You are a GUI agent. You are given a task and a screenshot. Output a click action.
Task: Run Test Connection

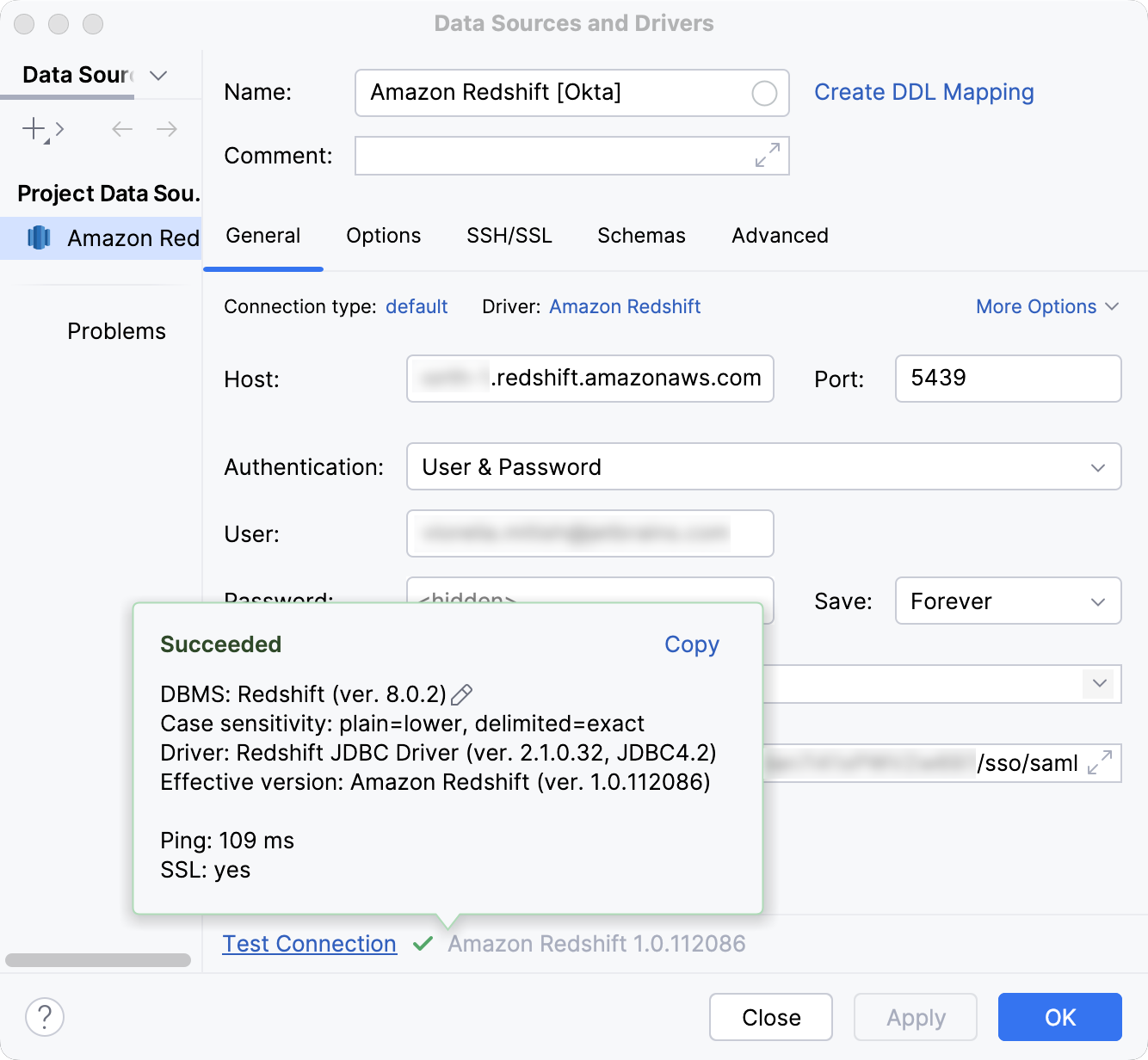click(x=309, y=944)
